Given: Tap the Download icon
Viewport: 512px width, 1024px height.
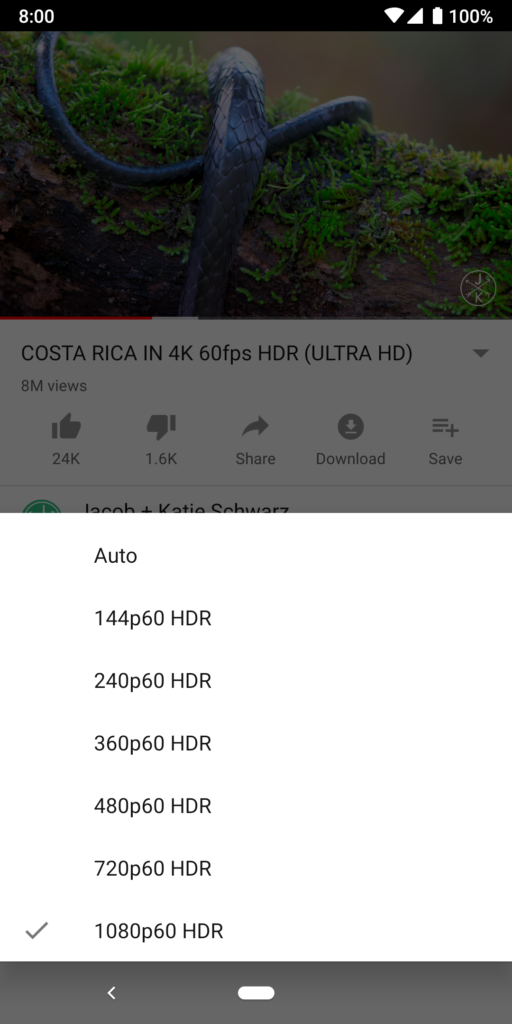Looking at the screenshot, I should coord(351,427).
